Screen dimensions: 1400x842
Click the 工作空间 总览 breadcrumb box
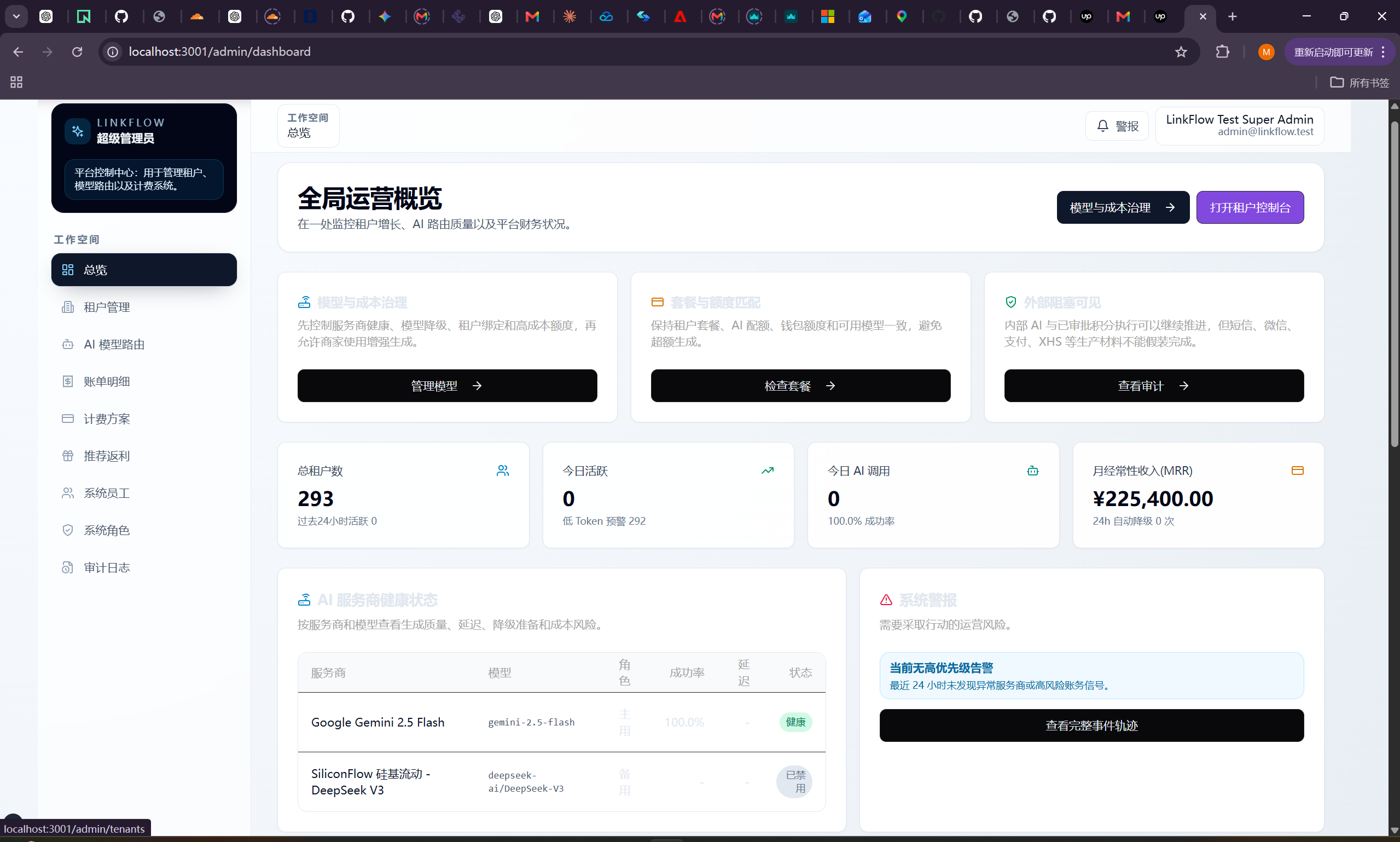(x=308, y=125)
